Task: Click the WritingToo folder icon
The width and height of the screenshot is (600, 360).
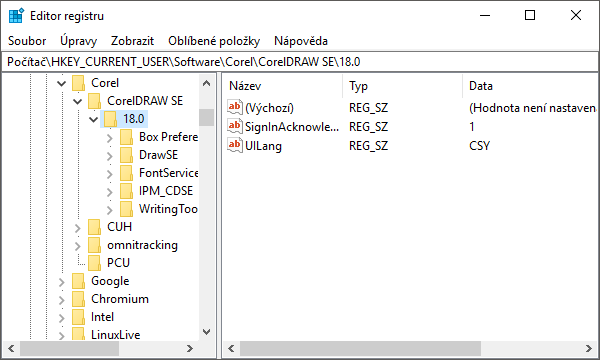Action: point(126,209)
